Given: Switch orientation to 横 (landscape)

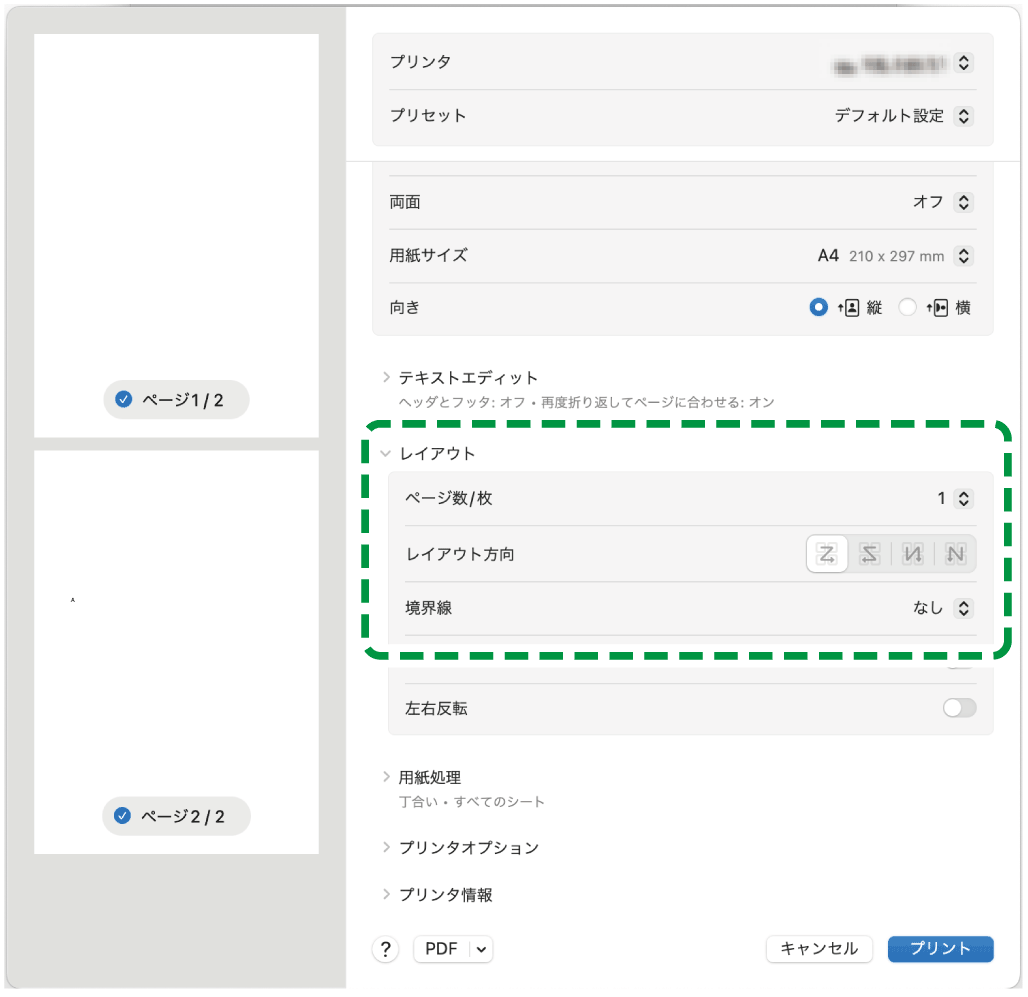Looking at the screenshot, I should tap(907, 307).
